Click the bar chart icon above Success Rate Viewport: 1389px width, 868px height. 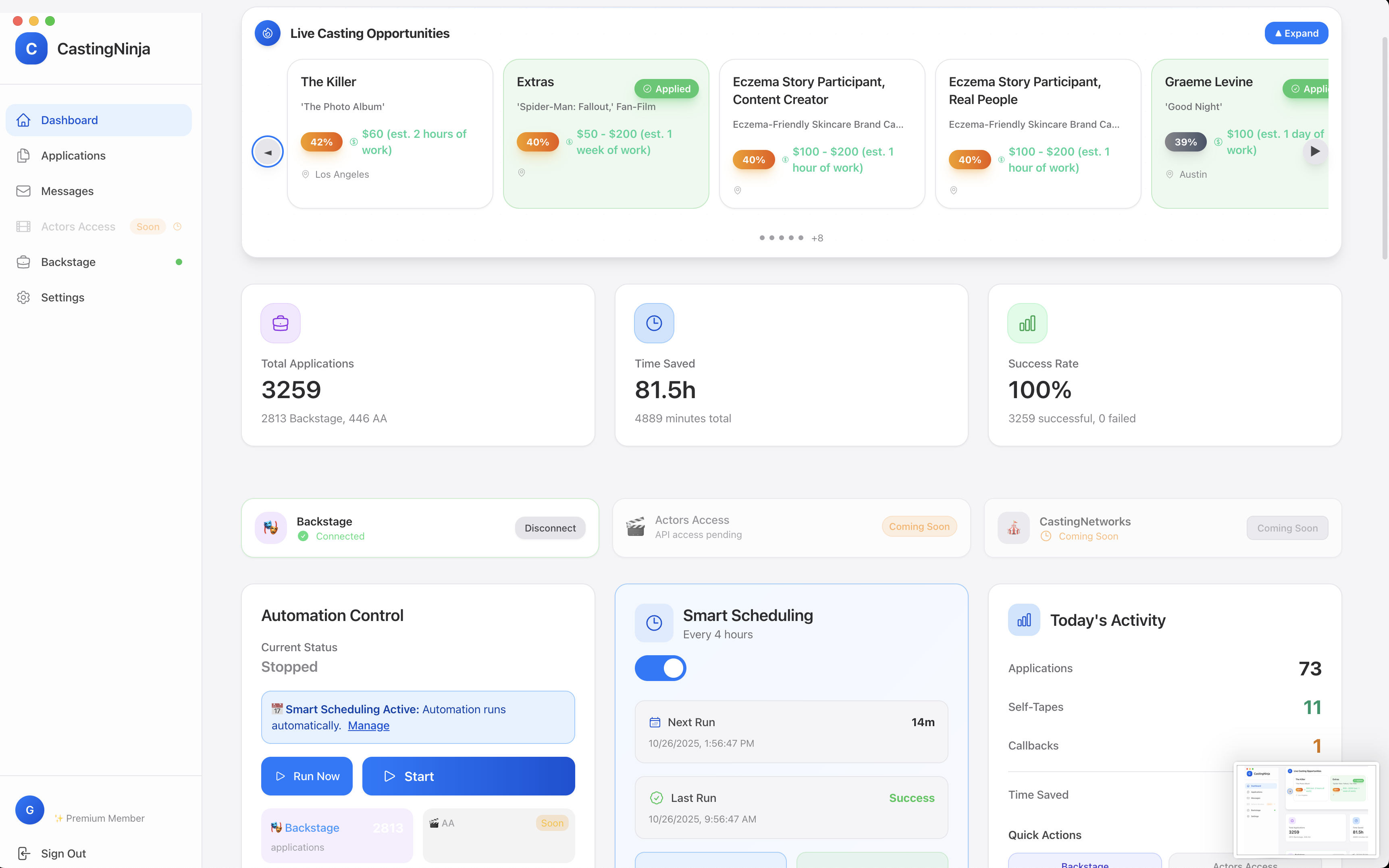tap(1027, 323)
